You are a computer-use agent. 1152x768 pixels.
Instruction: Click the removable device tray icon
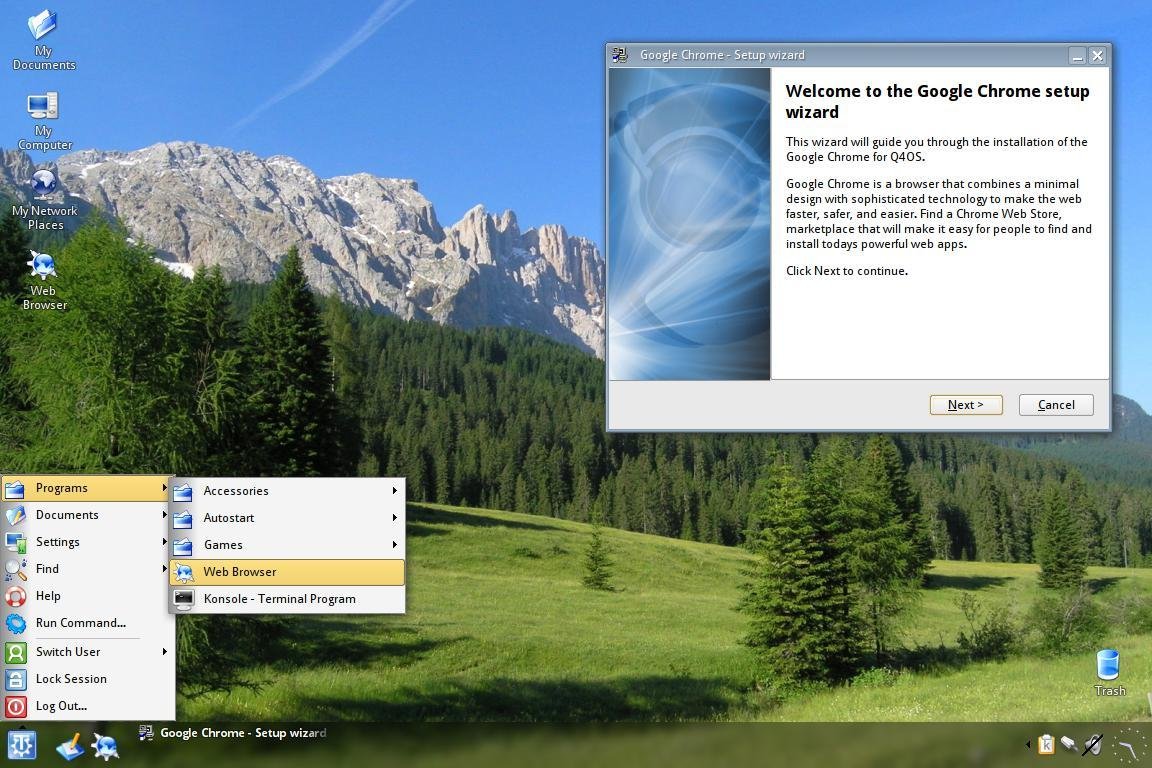pyautogui.click(x=1069, y=744)
